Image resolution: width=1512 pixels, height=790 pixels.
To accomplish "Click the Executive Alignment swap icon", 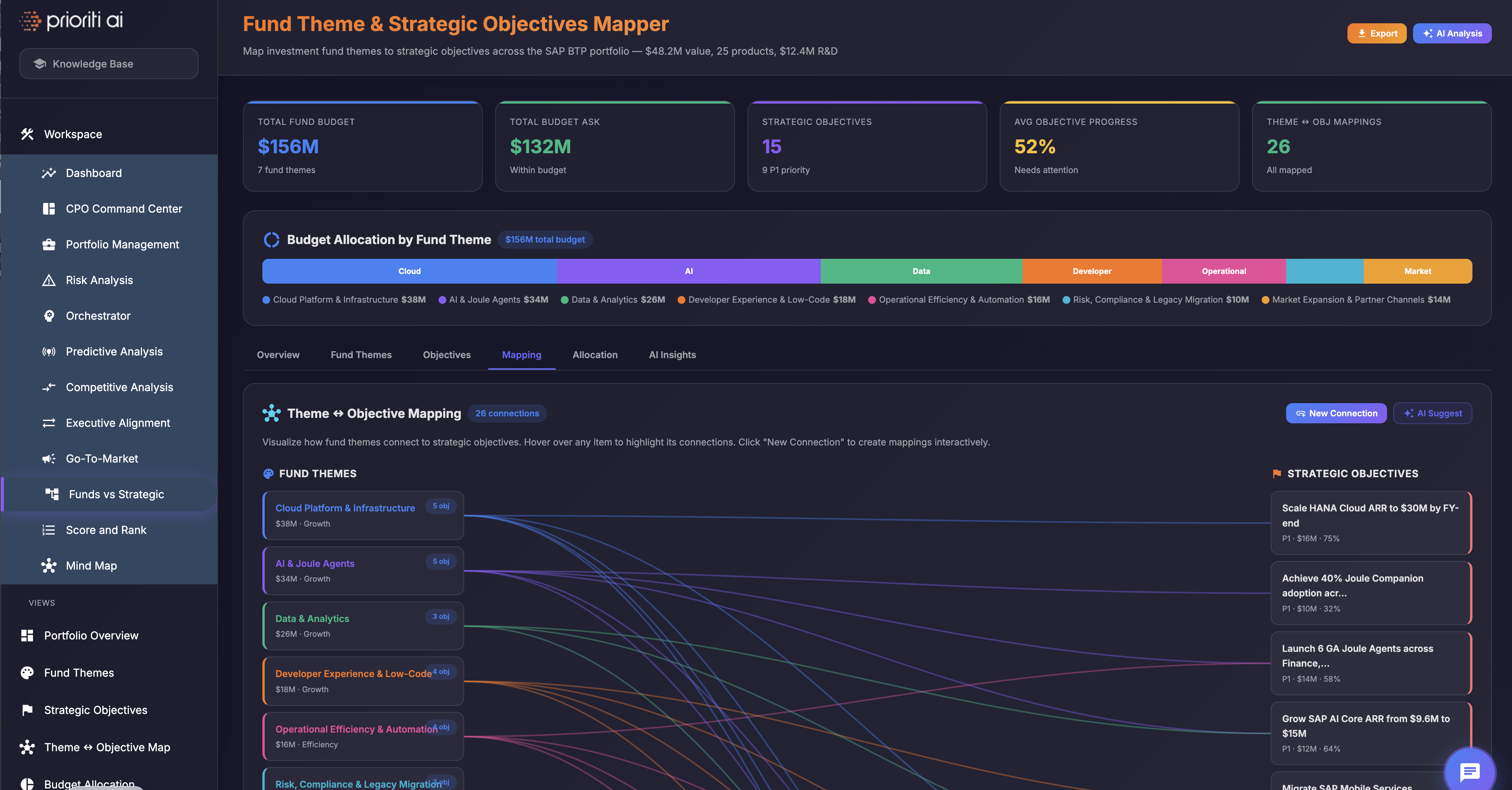I will pyautogui.click(x=49, y=423).
